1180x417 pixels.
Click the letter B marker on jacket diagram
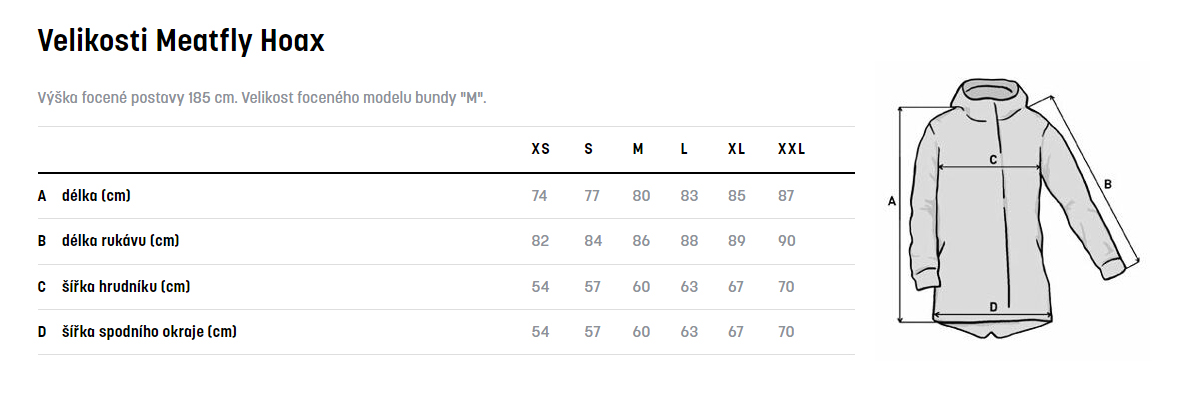1107,184
